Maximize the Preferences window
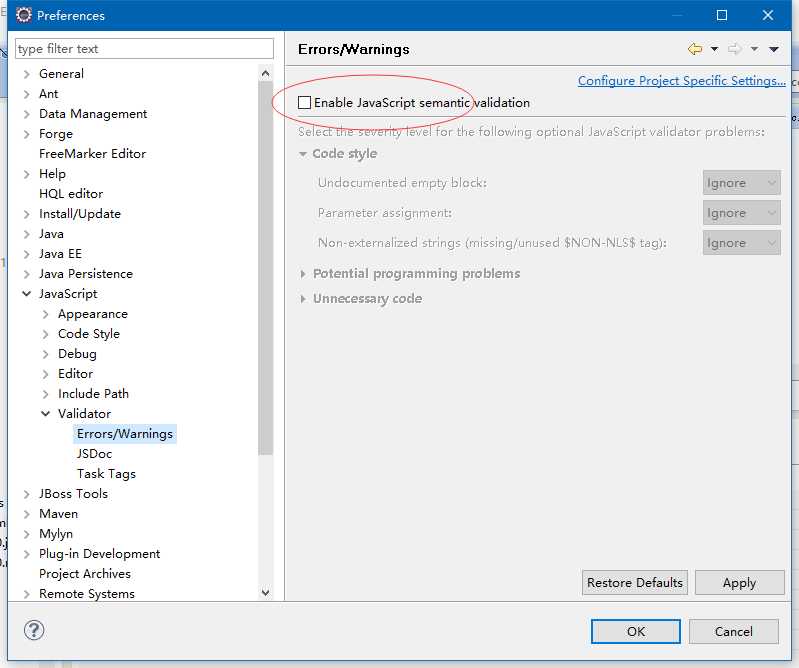This screenshot has width=799, height=668. pyautogui.click(x=722, y=15)
